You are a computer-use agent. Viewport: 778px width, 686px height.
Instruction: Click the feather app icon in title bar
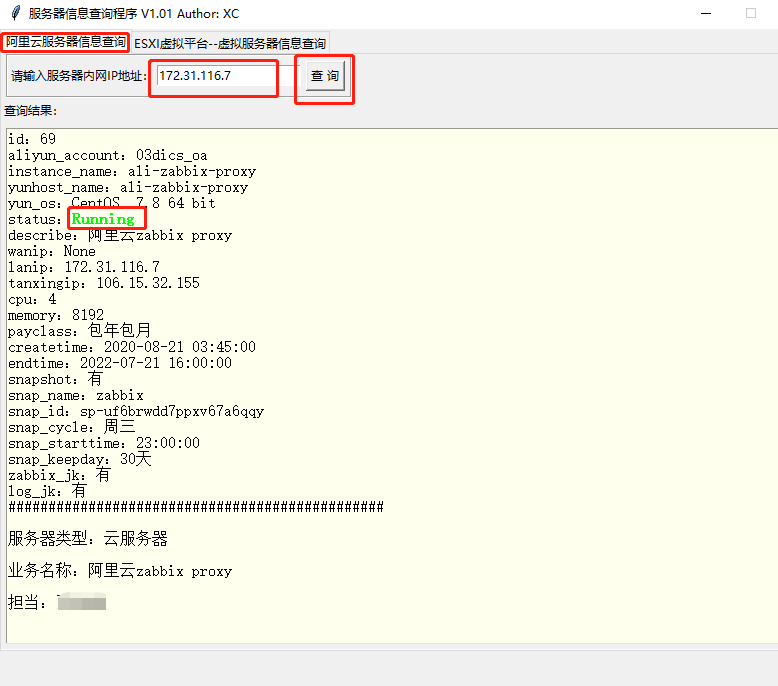coord(15,13)
